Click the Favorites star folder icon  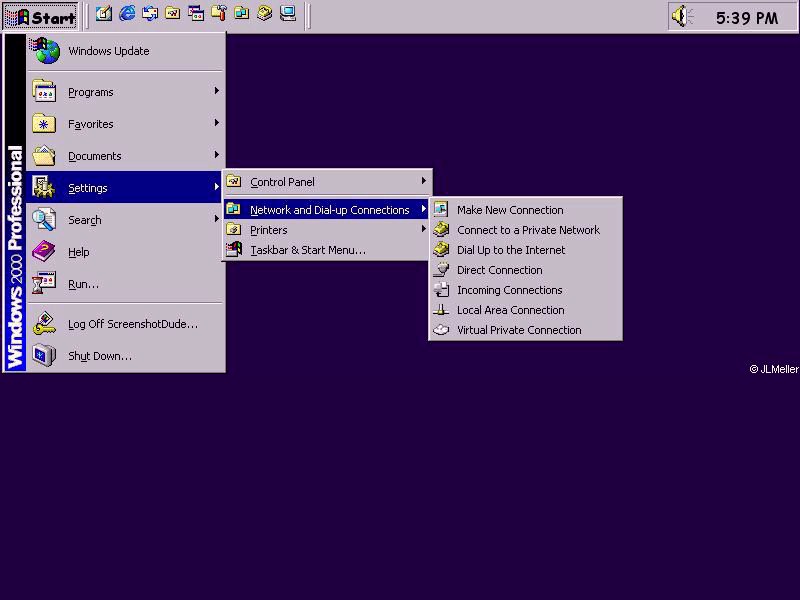coord(44,123)
